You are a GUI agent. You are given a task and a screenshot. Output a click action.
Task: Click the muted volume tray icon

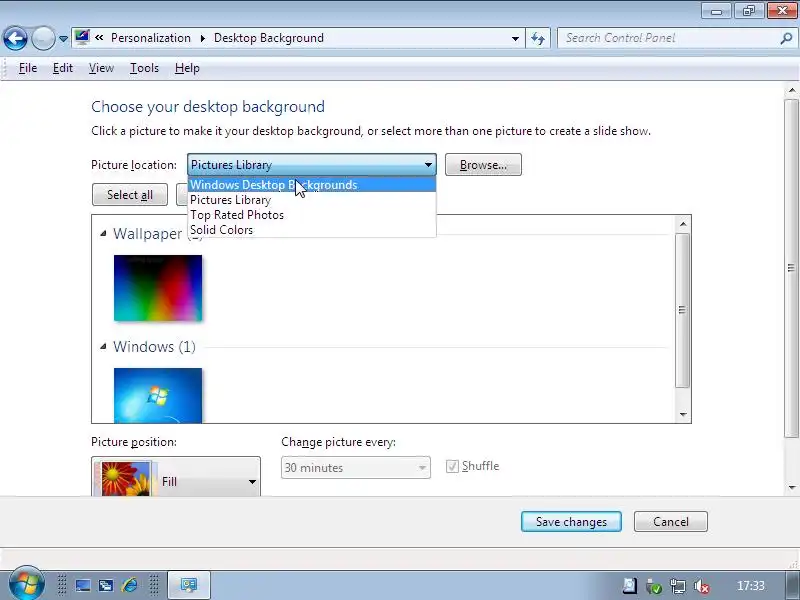(x=702, y=587)
